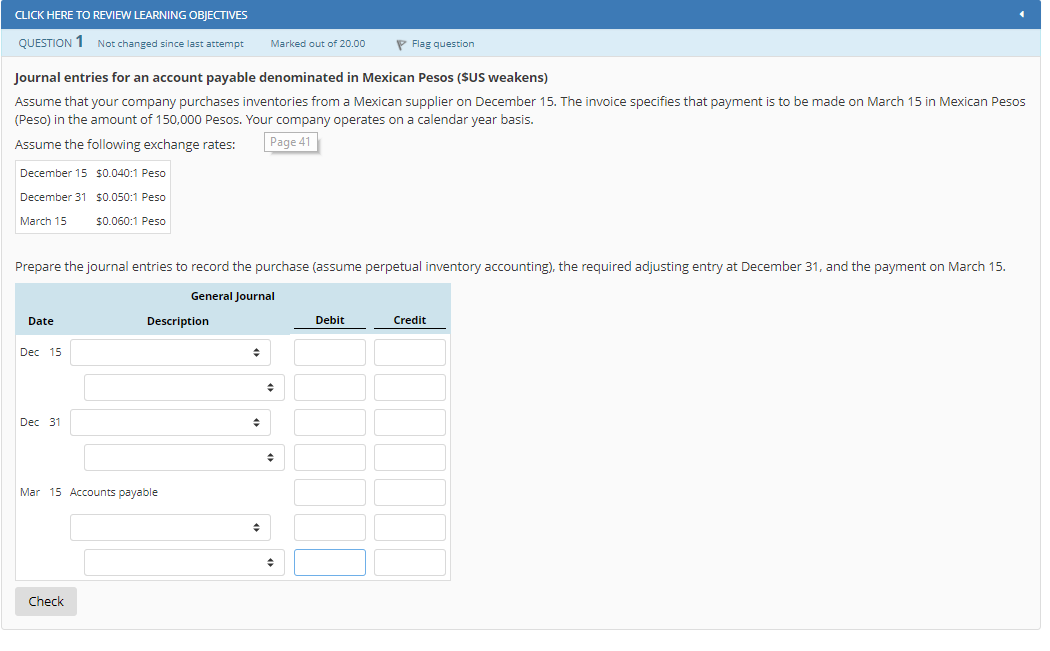The width and height of the screenshot is (1050, 651).
Task: Click the Page 41 tooltip label
Action: 291,143
